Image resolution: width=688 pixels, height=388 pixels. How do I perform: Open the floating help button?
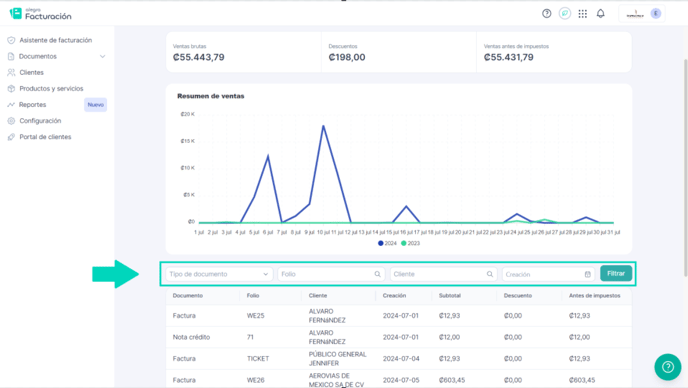pyautogui.click(x=668, y=367)
